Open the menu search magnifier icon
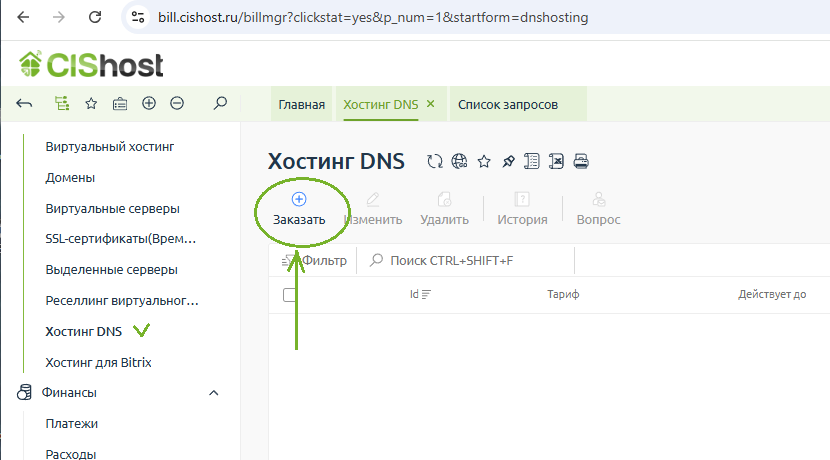The width and height of the screenshot is (830, 460). pyautogui.click(x=221, y=103)
